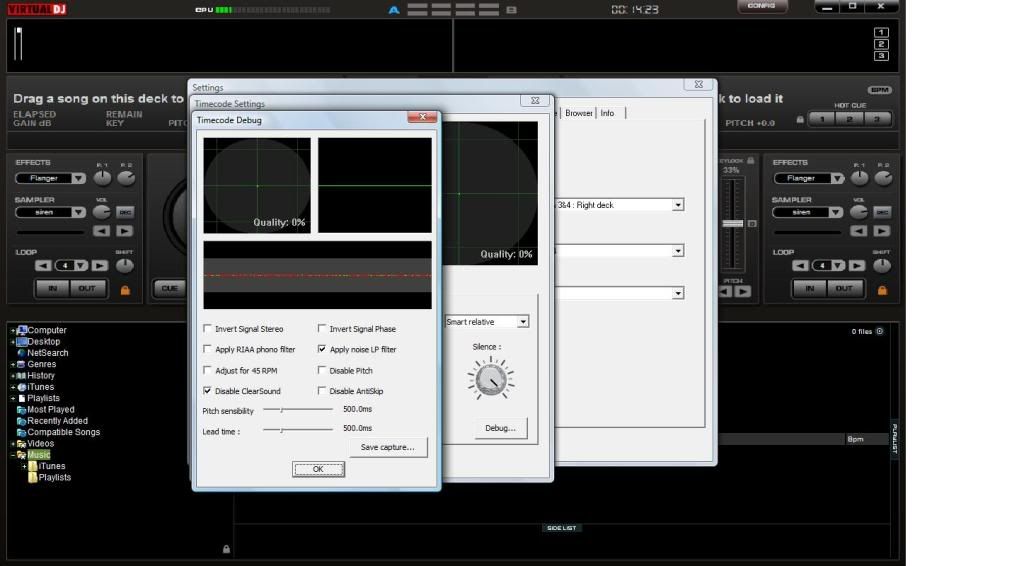Set left deck loop OUT point
The height and width of the screenshot is (566, 1024).
pos(87,288)
